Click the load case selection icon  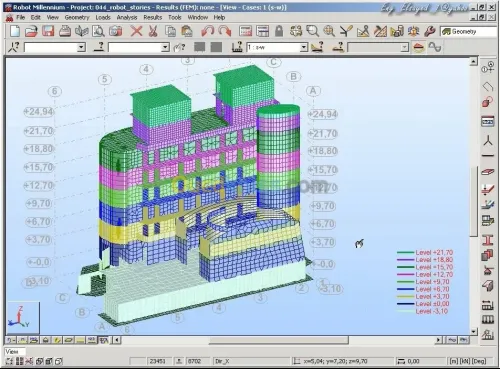[x=237, y=47]
